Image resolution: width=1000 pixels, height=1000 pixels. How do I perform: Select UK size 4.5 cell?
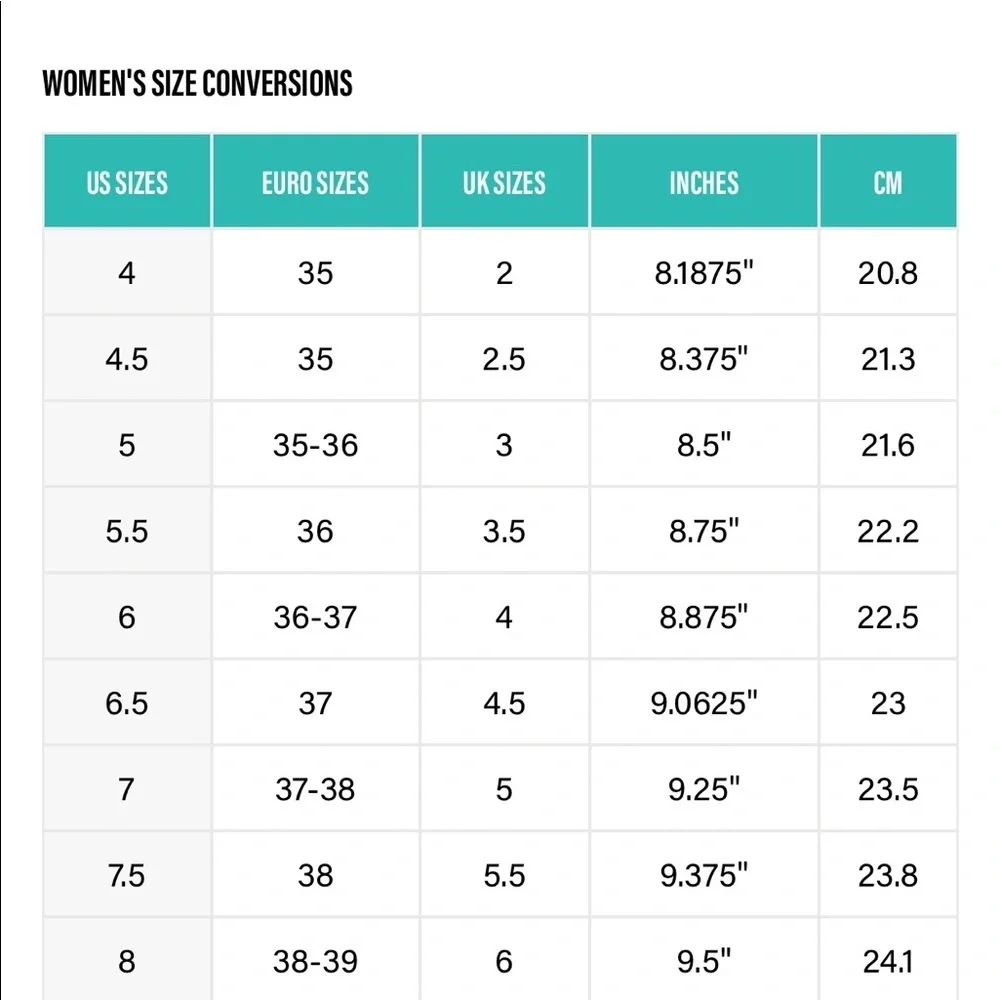tap(504, 703)
